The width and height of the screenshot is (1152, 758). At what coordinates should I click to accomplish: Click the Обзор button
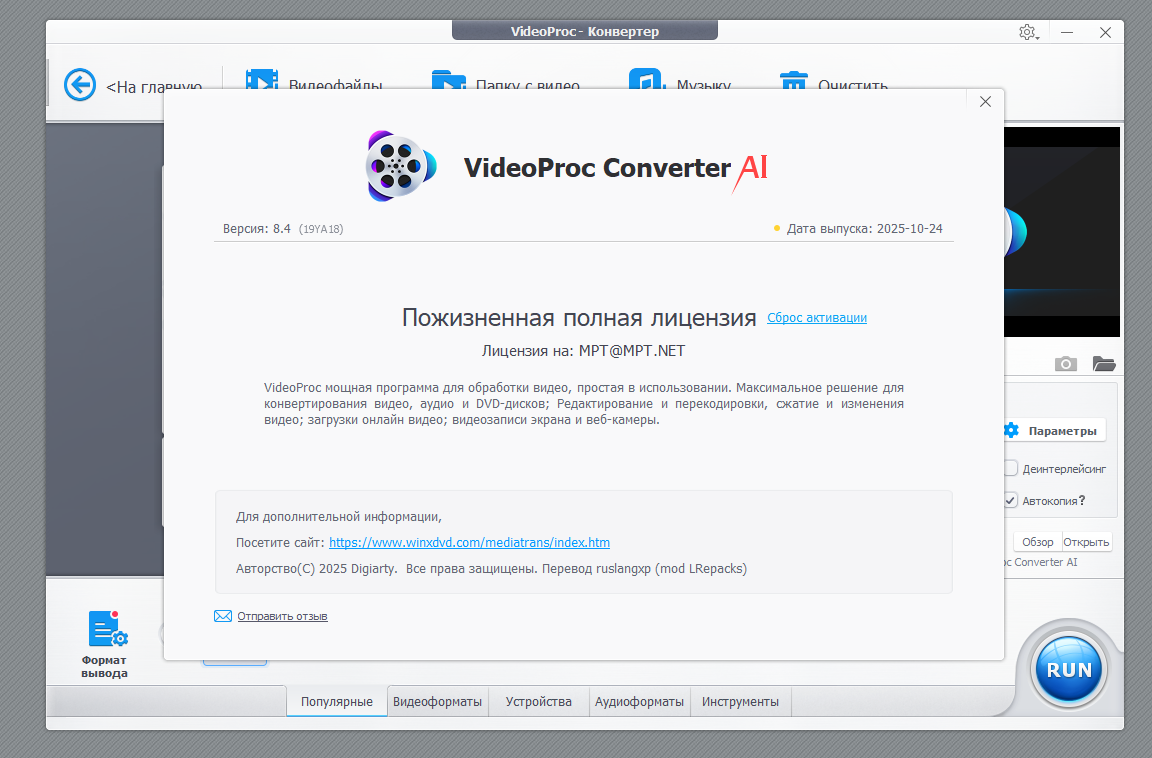click(1037, 542)
